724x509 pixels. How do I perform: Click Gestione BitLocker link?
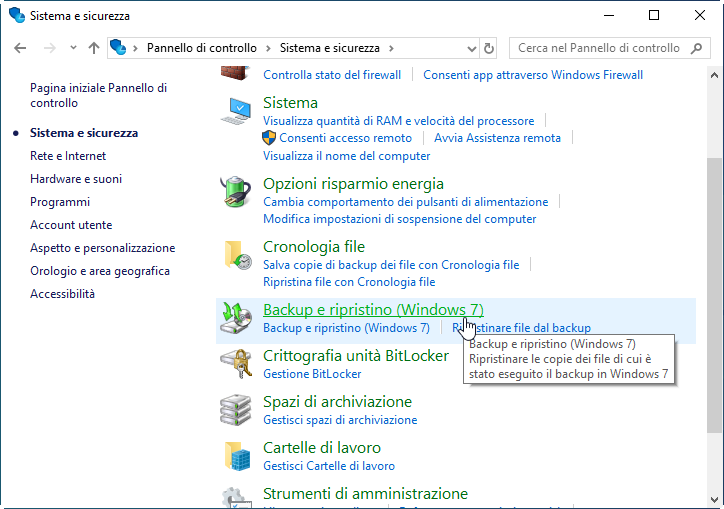(312, 374)
